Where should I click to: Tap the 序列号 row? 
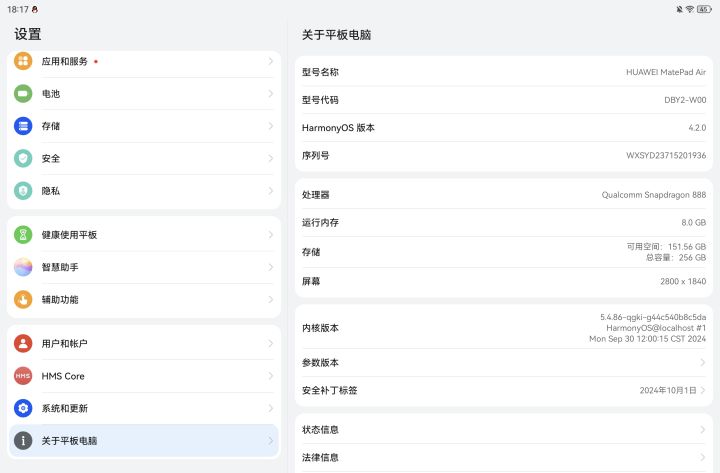pyautogui.click(x=504, y=155)
